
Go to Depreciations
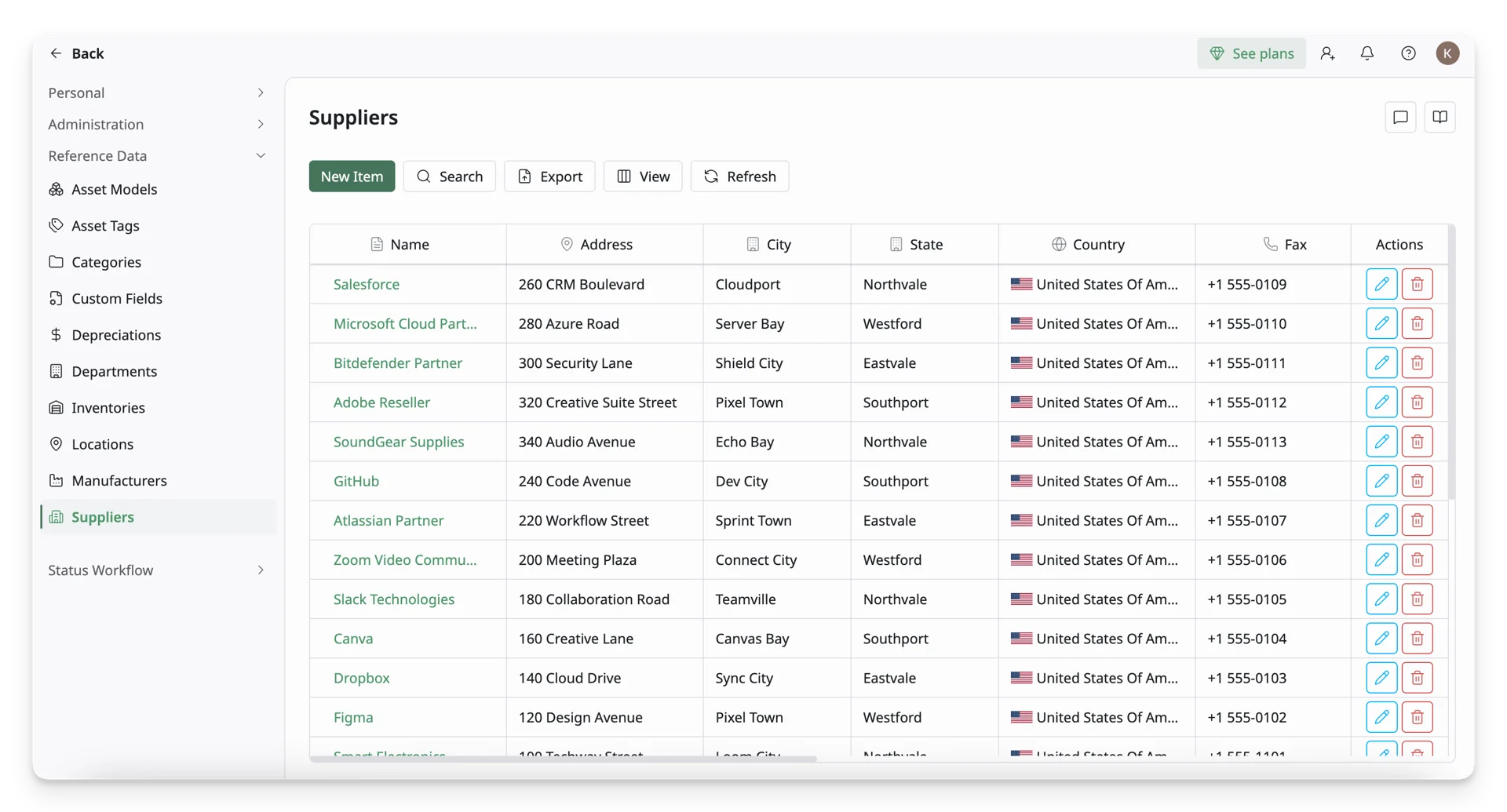tap(157, 335)
